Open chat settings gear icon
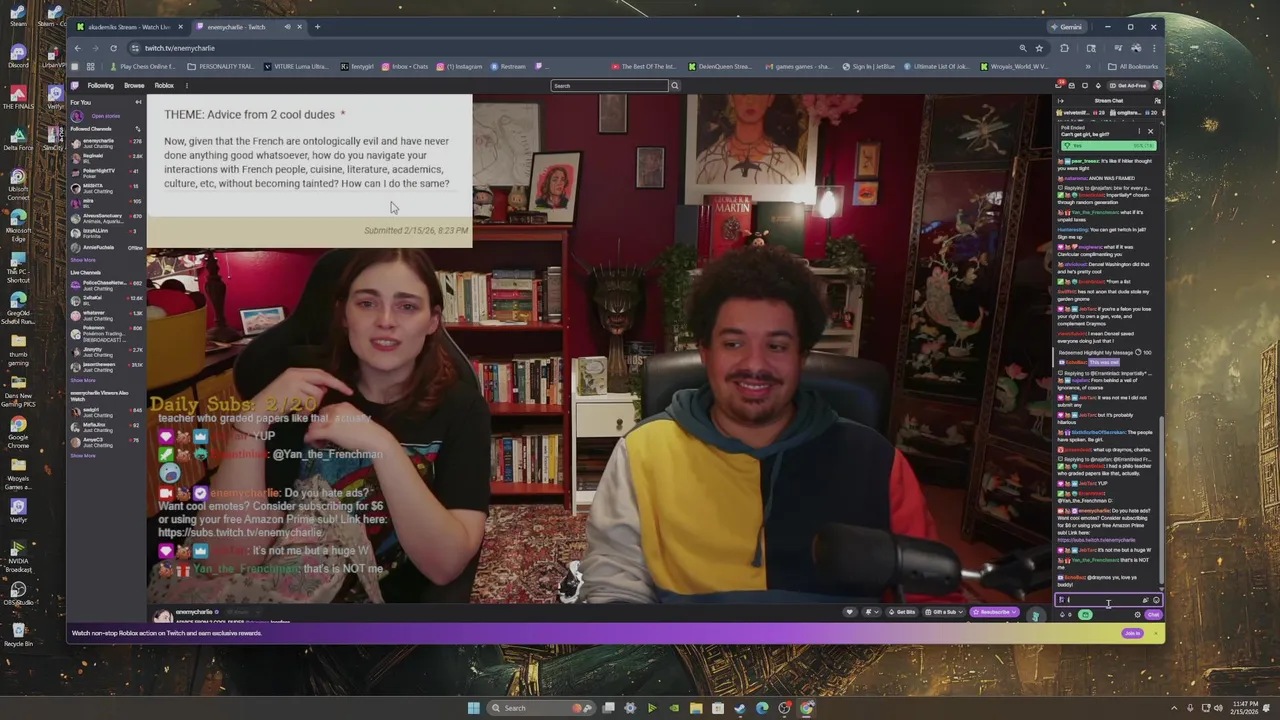 tap(1137, 614)
